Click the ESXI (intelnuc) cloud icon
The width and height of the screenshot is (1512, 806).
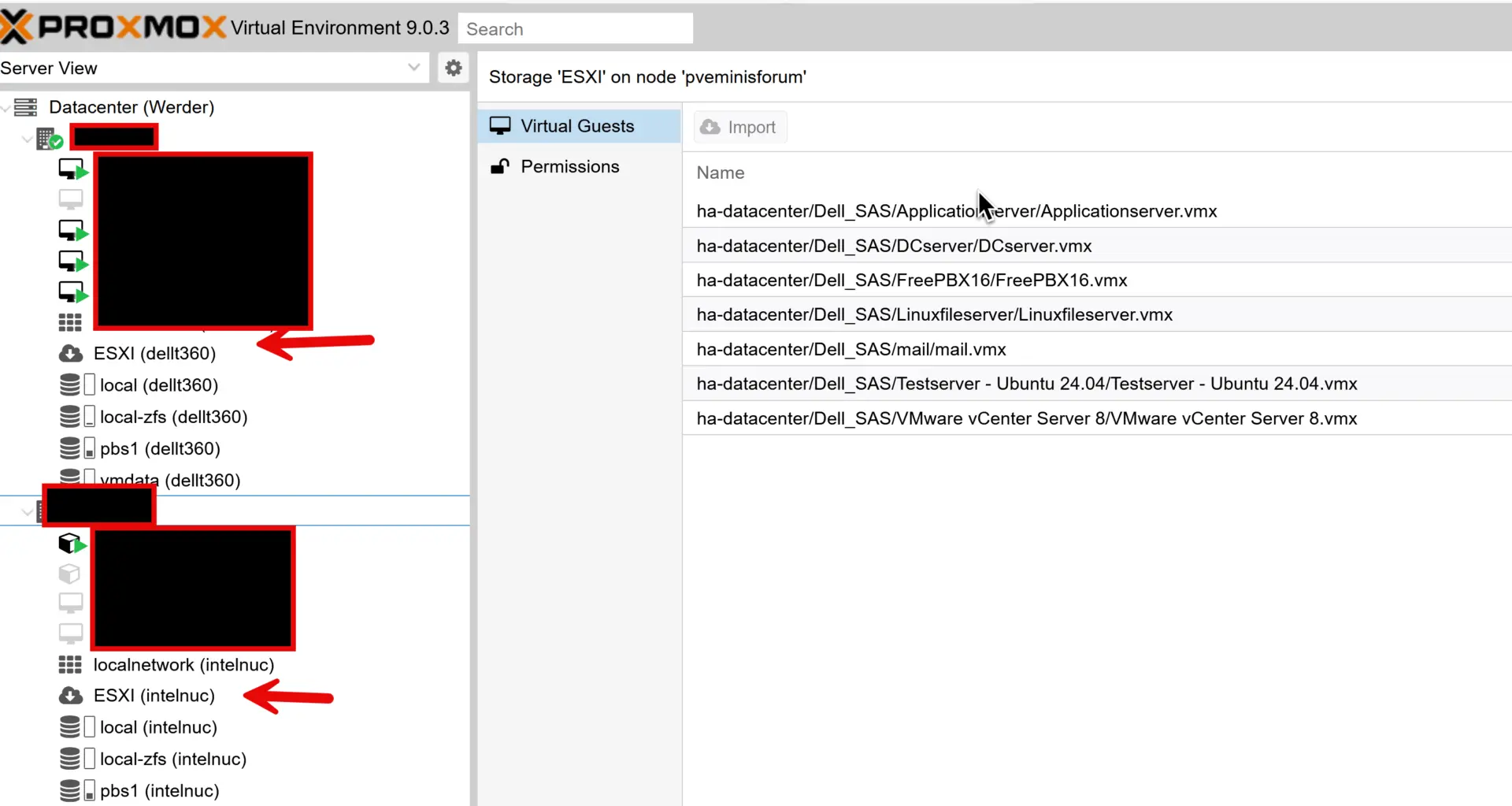(x=71, y=696)
